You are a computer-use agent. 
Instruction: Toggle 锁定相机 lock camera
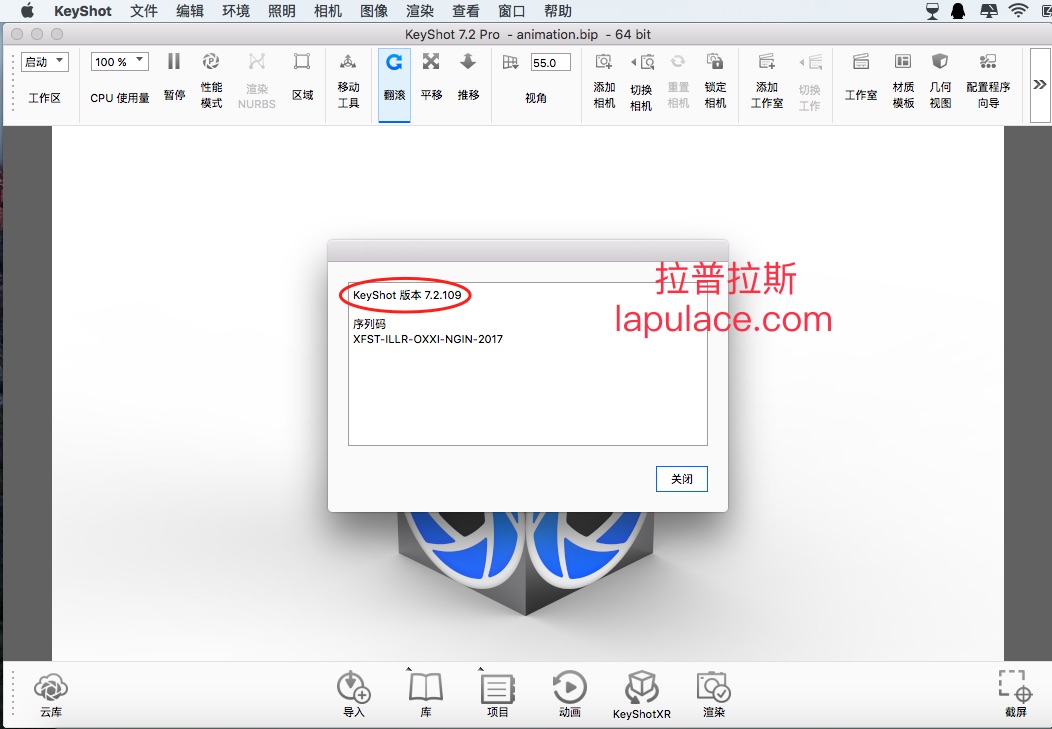715,80
